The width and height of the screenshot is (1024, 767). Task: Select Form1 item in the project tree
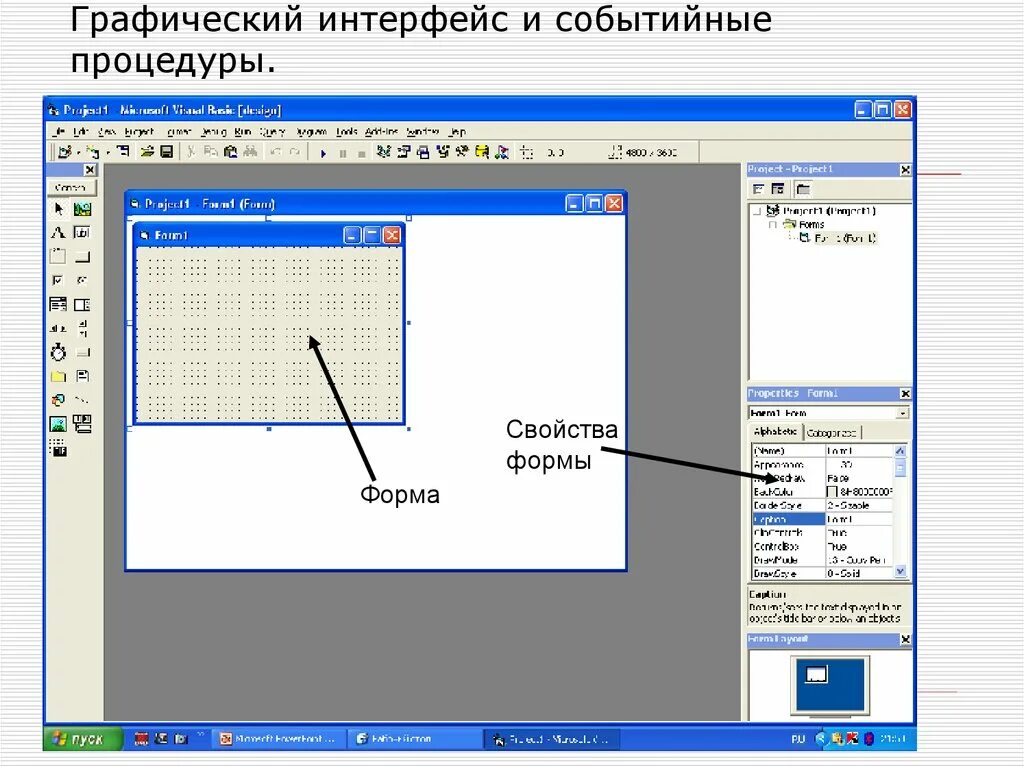click(845, 238)
